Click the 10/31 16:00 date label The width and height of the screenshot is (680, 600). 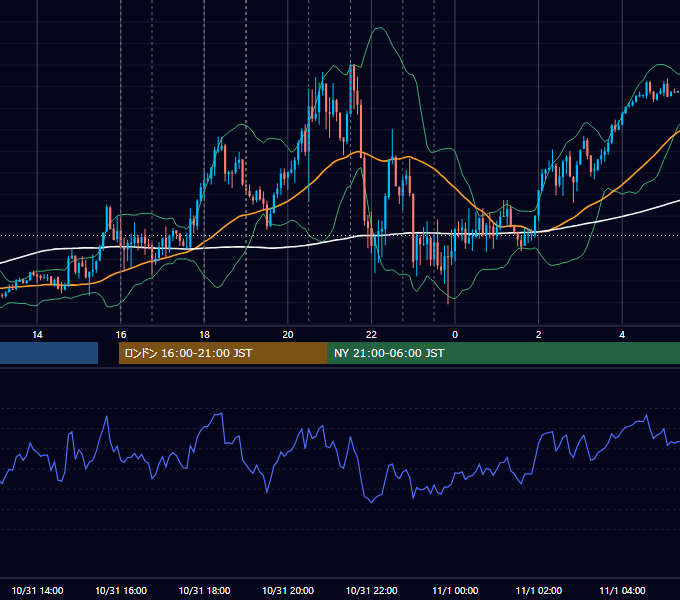(121, 590)
